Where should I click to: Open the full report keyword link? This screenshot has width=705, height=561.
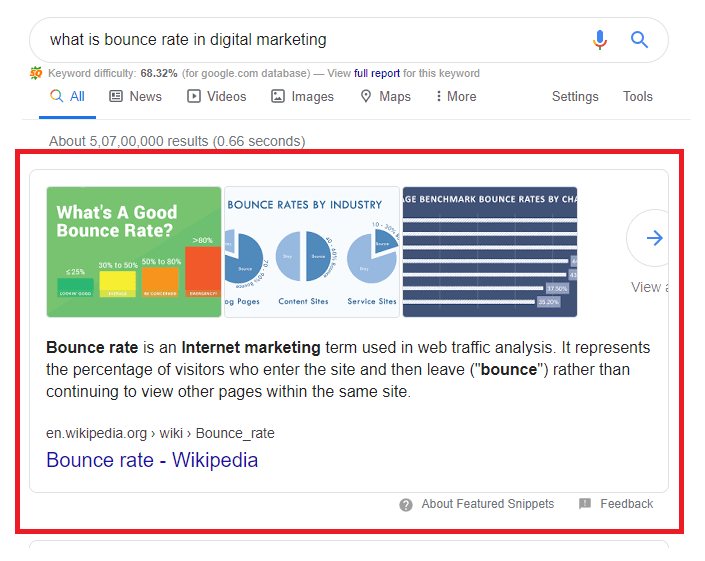coord(377,73)
